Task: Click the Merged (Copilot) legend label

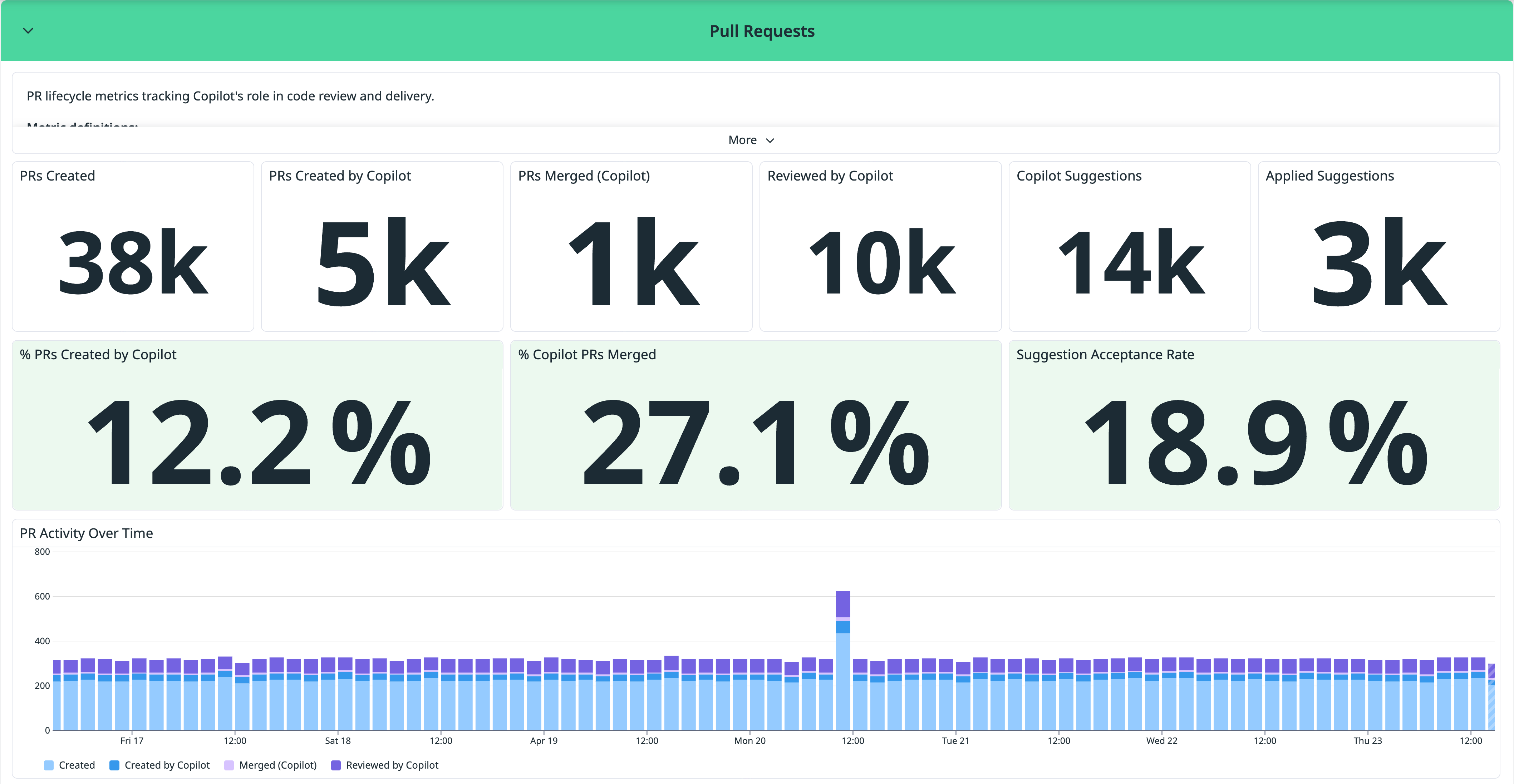Action: (278, 765)
